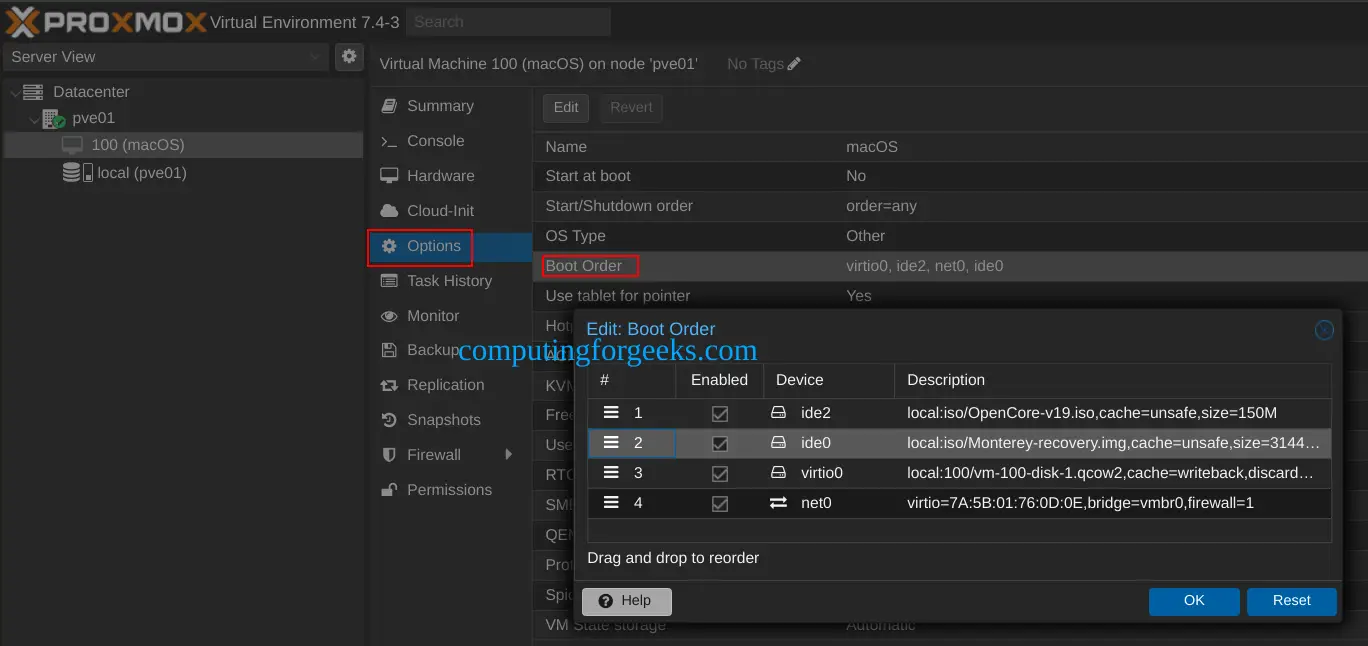Expand the Firewall submenu arrow
The width and height of the screenshot is (1368, 646).
click(510, 454)
